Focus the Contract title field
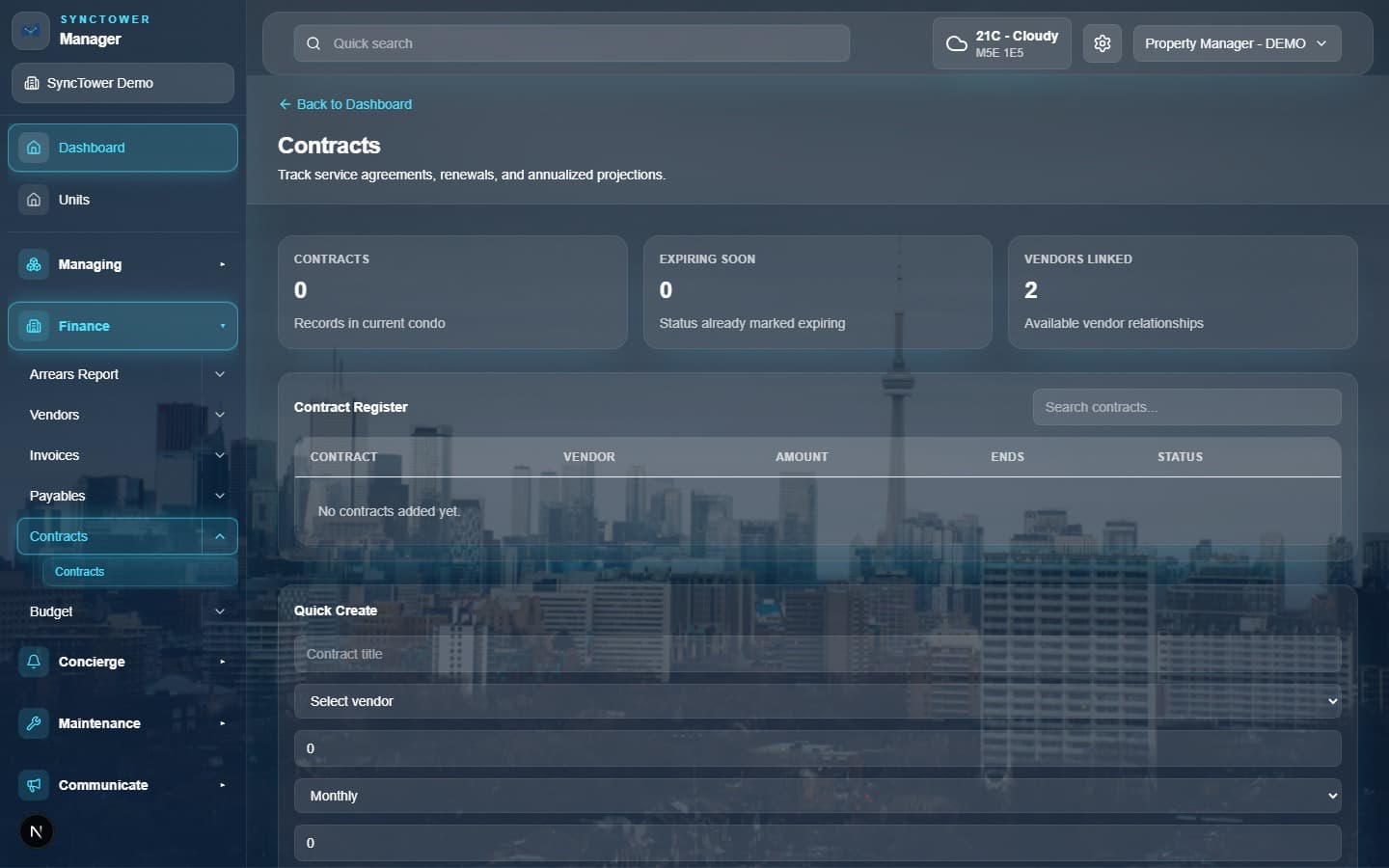The width and height of the screenshot is (1389, 868). point(817,654)
